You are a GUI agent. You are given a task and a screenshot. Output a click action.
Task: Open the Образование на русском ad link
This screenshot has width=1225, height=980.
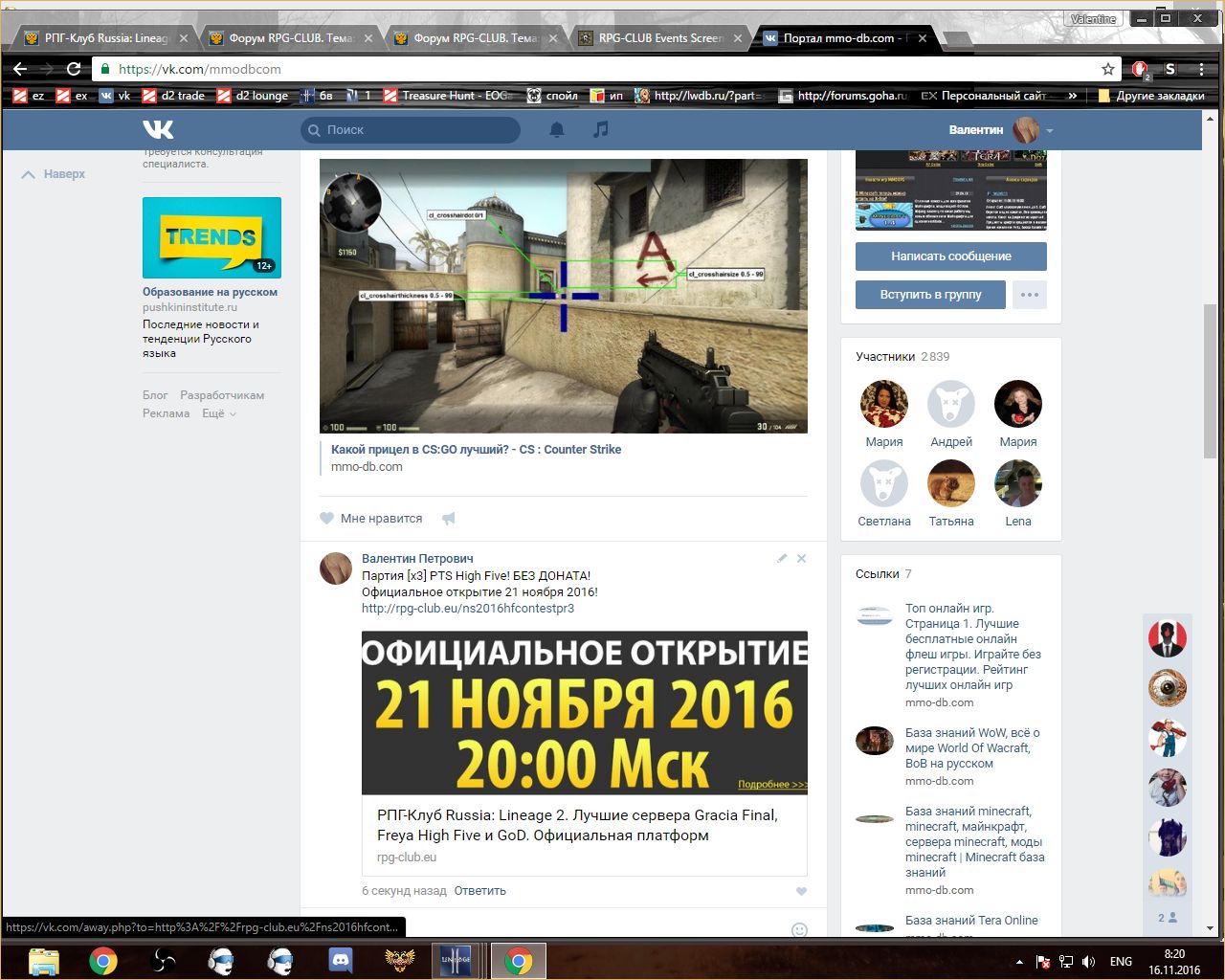click(x=210, y=292)
